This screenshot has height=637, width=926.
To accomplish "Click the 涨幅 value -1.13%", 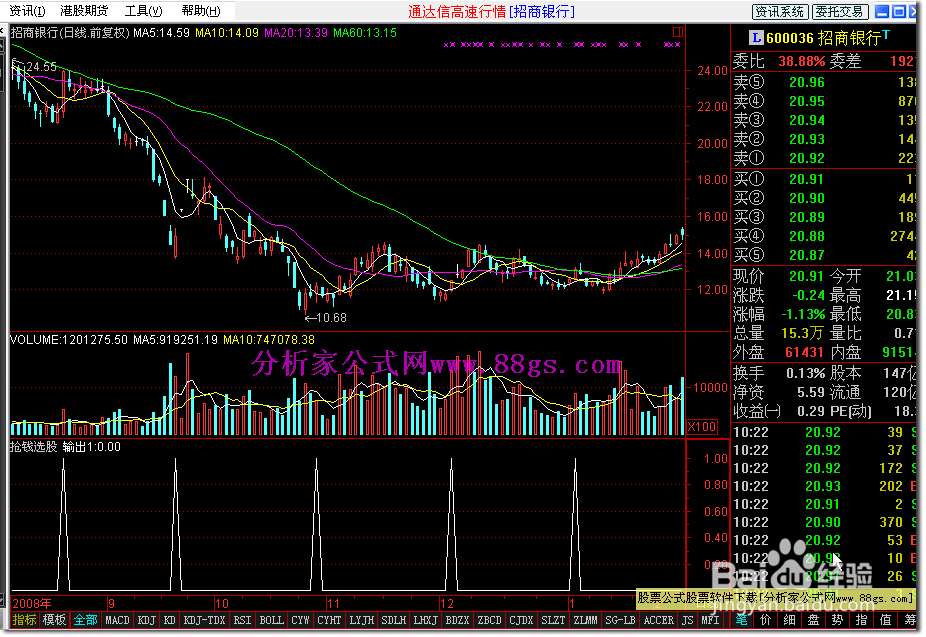I will pos(803,314).
